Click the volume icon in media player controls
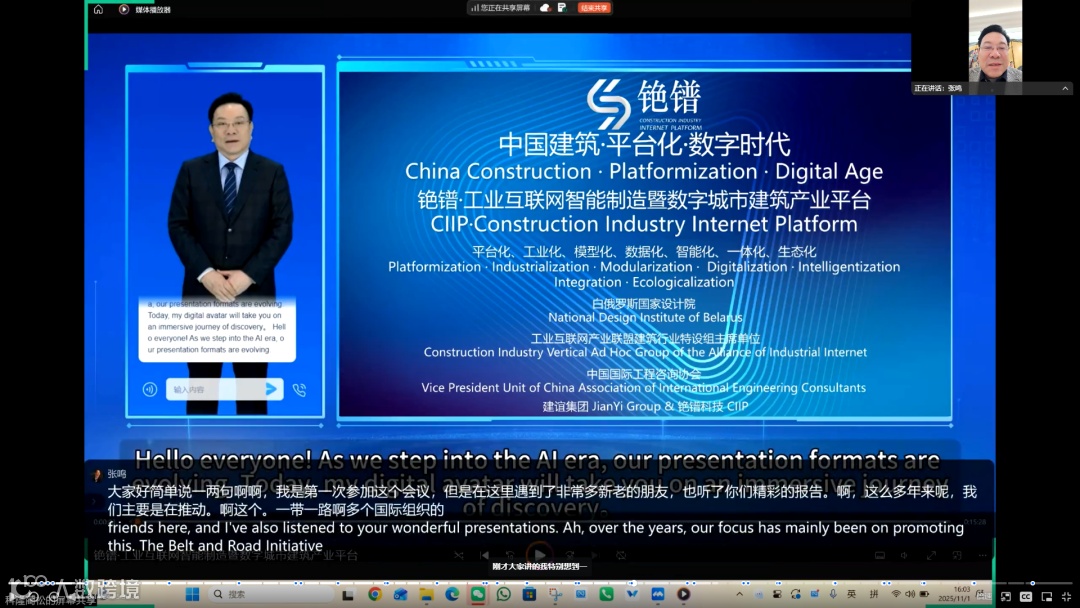 click(x=904, y=555)
